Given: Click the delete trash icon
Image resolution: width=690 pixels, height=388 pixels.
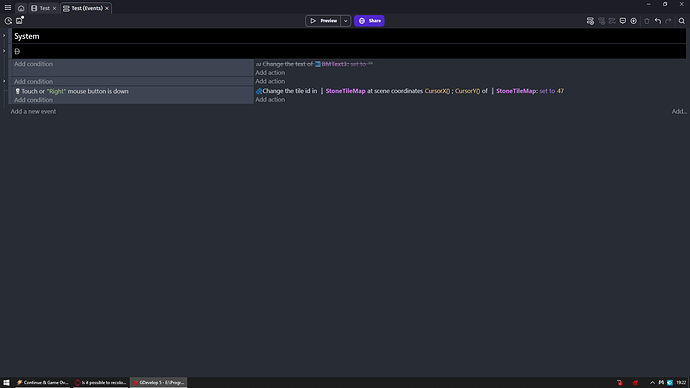Looking at the screenshot, I should click(x=646, y=21).
